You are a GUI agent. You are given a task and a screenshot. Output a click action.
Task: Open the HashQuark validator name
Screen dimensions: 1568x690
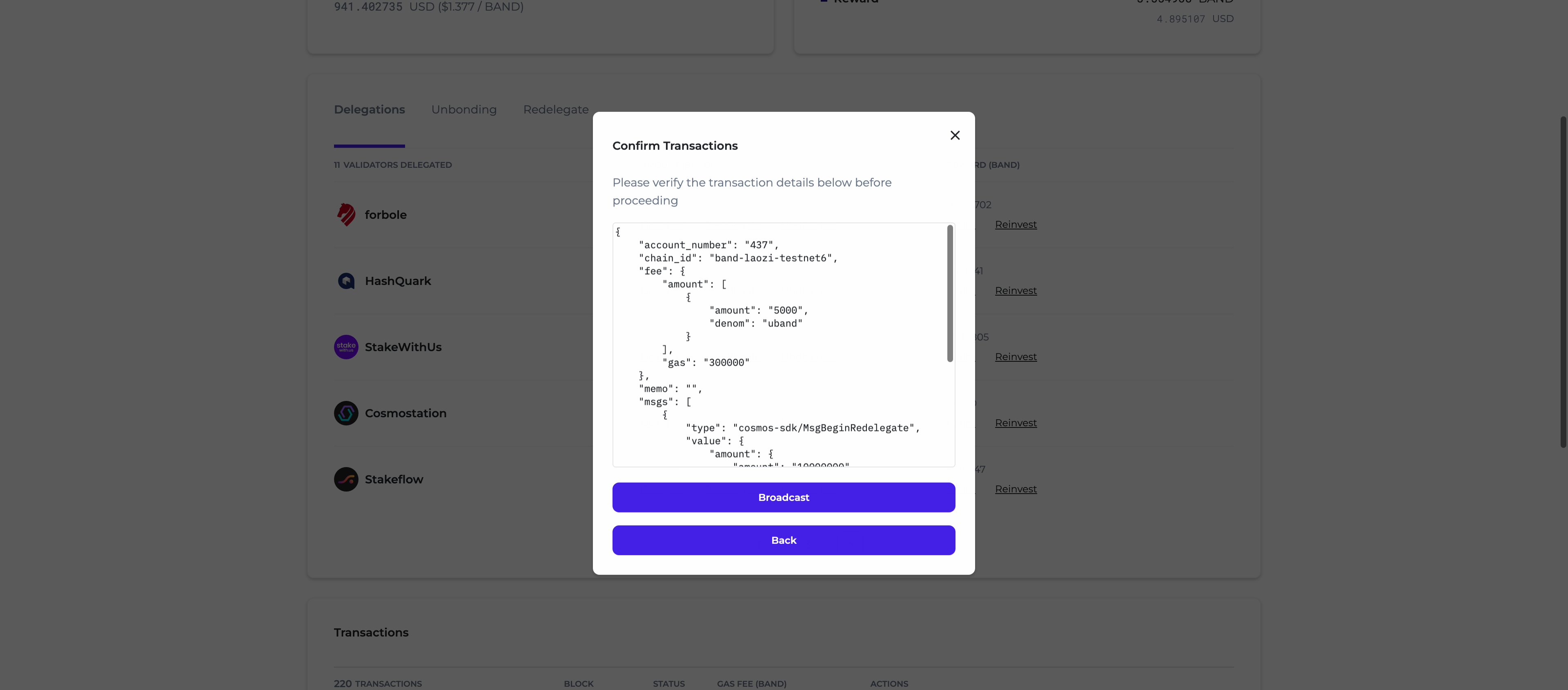[397, 280]
